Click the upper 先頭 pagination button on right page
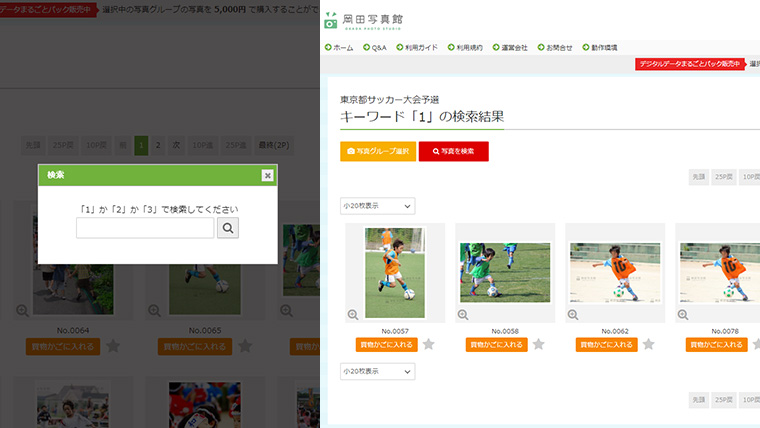Image resolution: width=760 pixels, height=428 pixels. pos(698,177)
